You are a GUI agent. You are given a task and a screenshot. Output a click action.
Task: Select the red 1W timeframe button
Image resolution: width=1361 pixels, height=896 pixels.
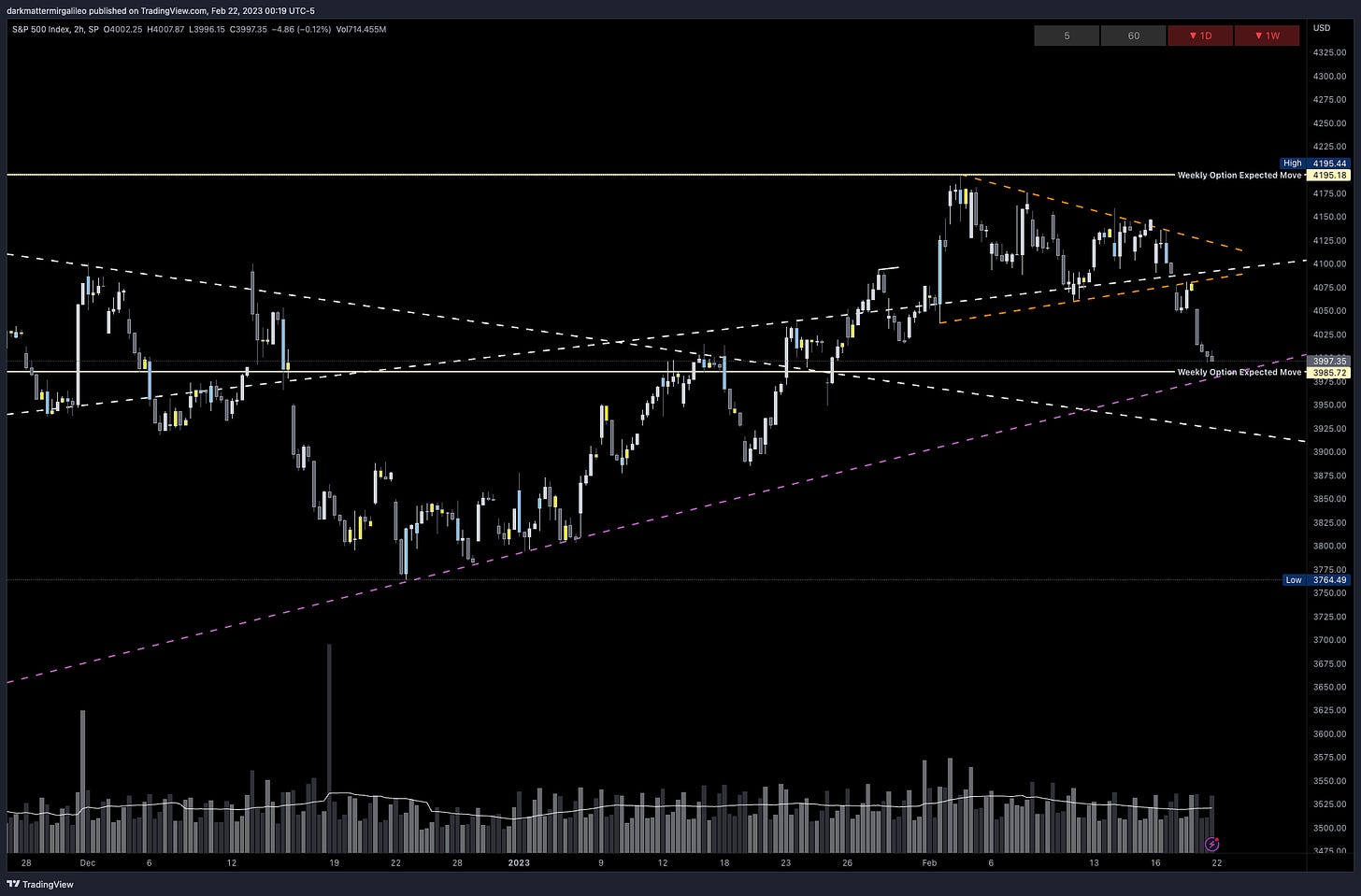tap(1267, 36)
